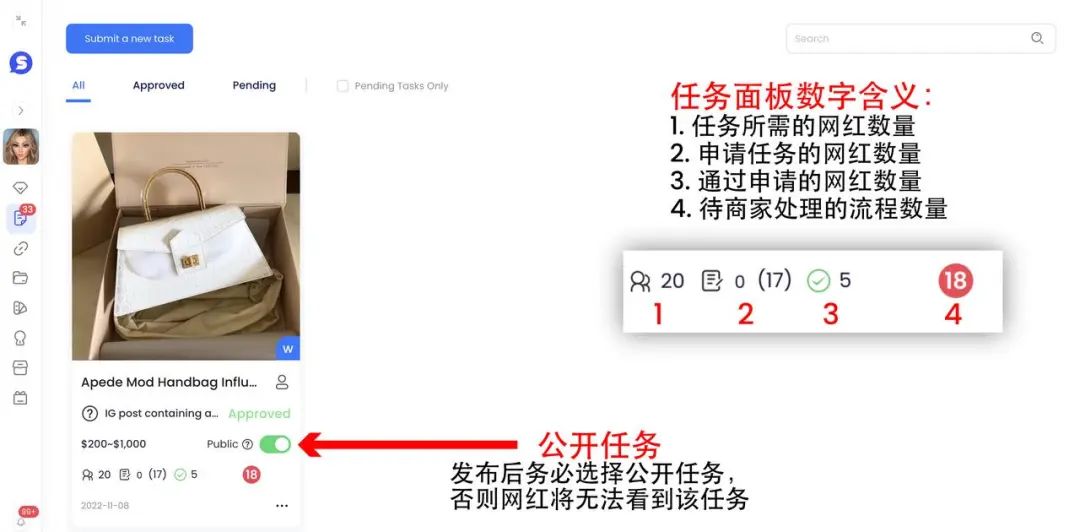Image resolution: width=1080 pixels, height=532 pixels.
Task: Click the Submit a new task button
Action: click(129, 39)
